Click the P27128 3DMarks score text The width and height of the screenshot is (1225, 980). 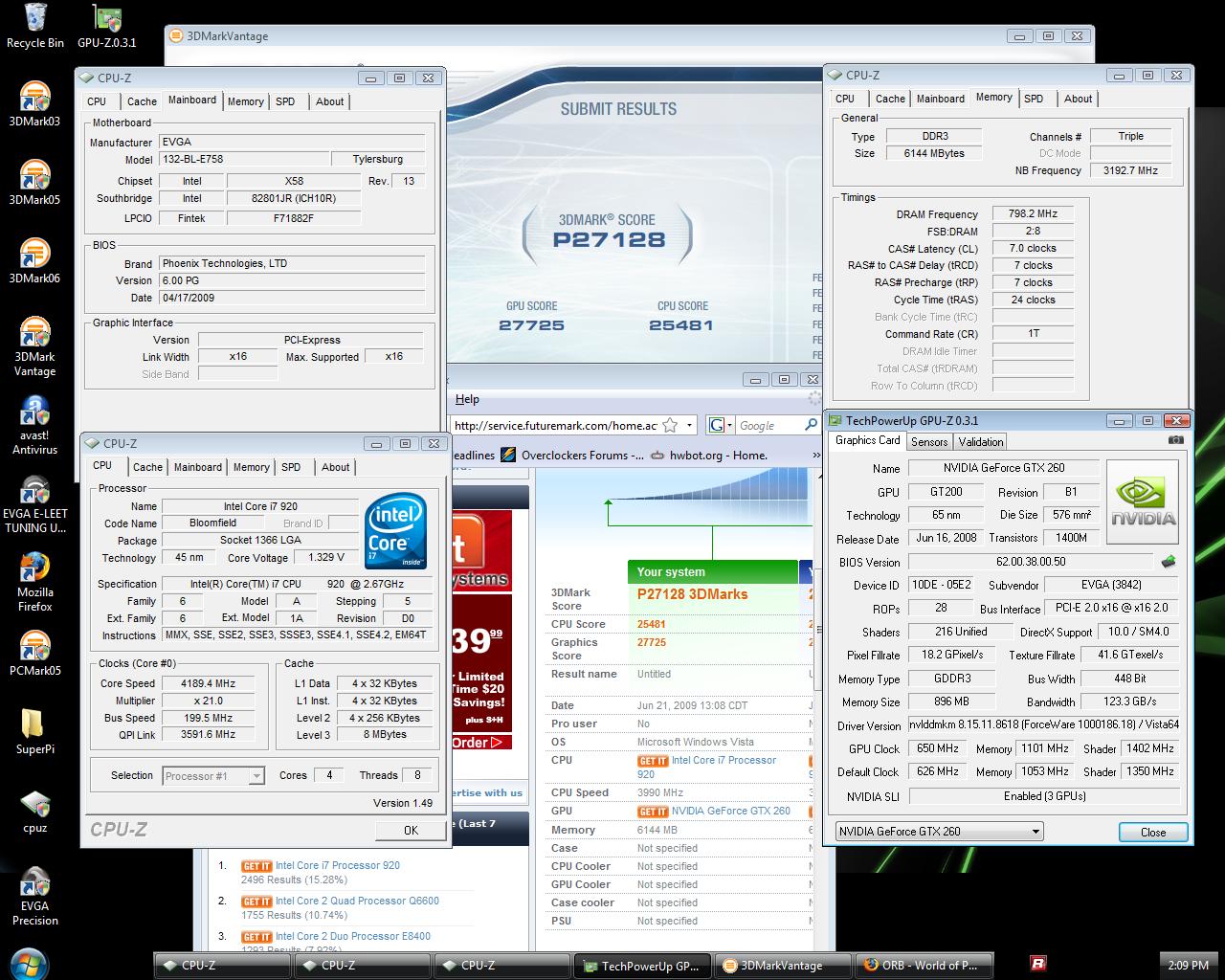click(693, 594)
